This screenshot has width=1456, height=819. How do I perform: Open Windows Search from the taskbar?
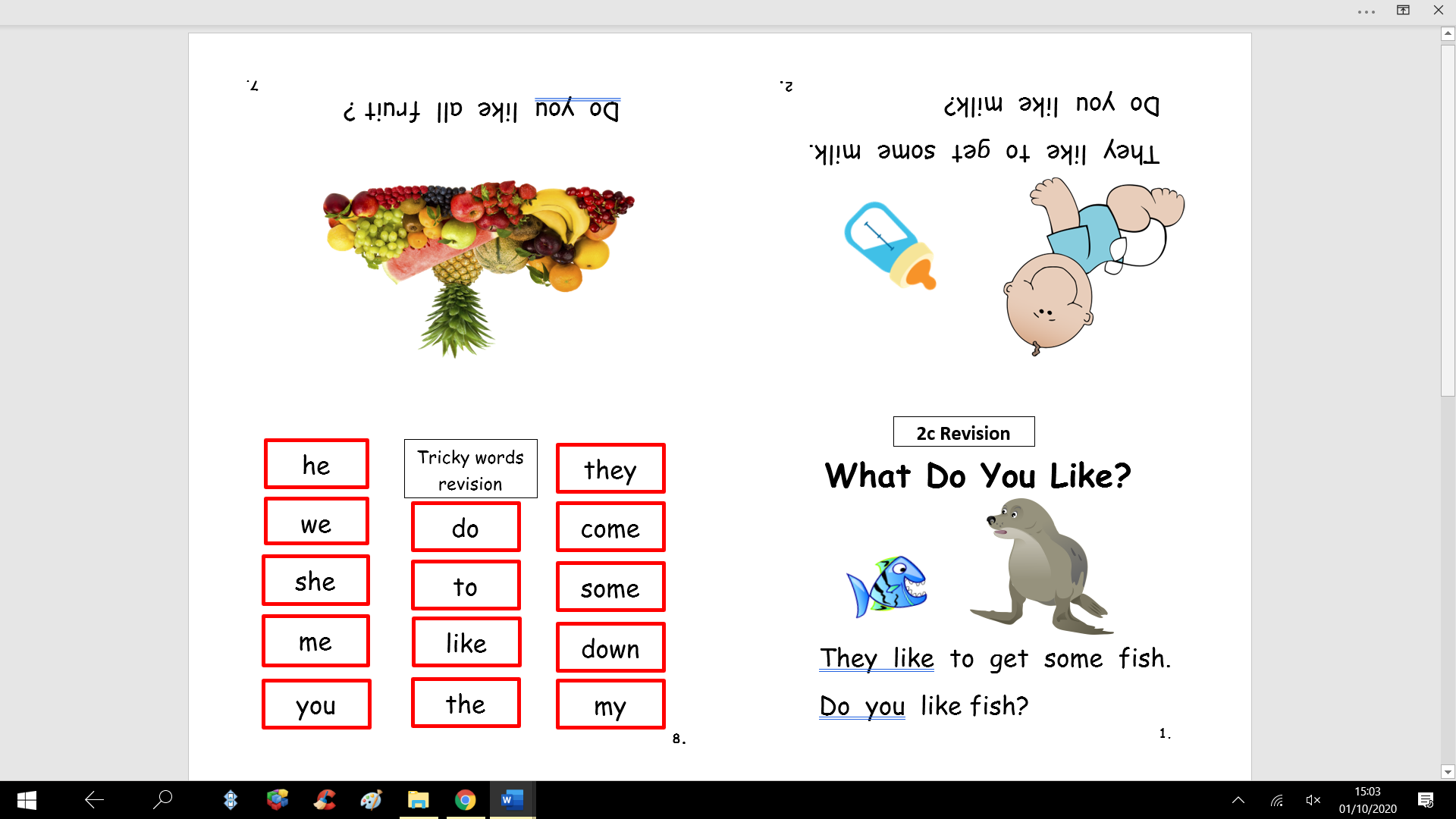(x=162, y=800)
